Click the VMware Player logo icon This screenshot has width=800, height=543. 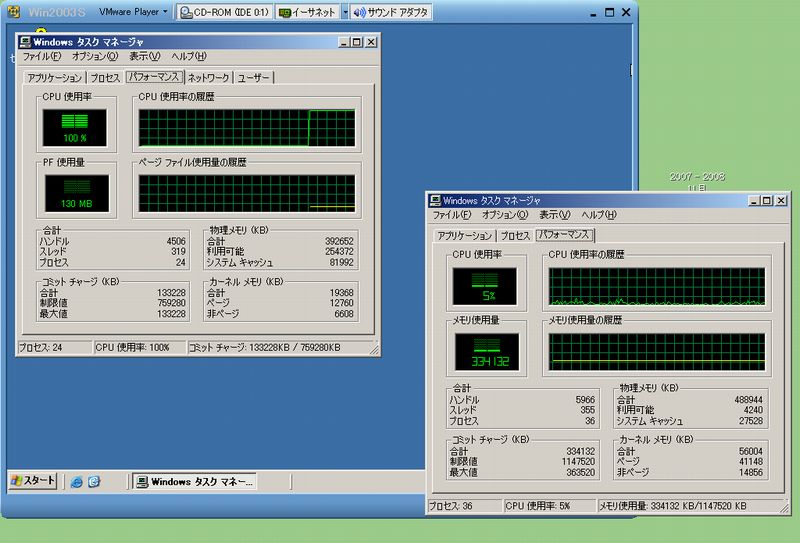(x=14, y=12)
